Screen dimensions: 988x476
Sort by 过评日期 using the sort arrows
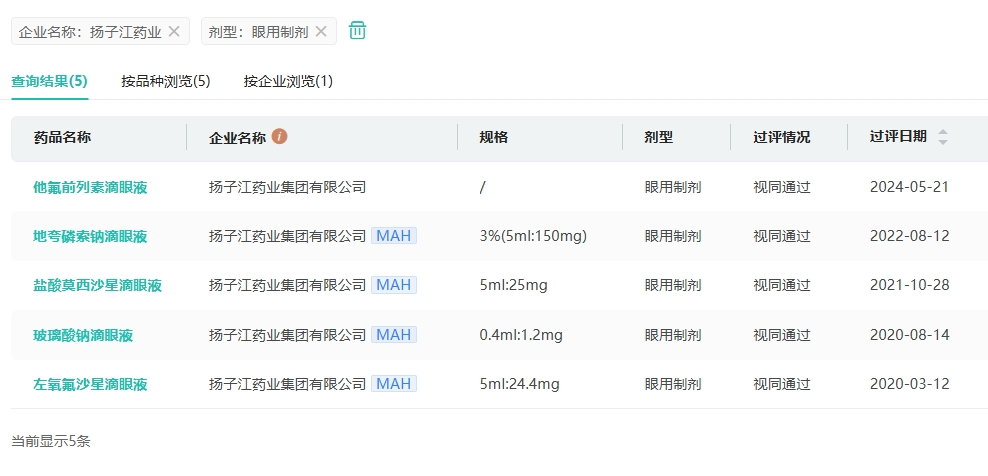pyautogui.click(x=942, y=137)
